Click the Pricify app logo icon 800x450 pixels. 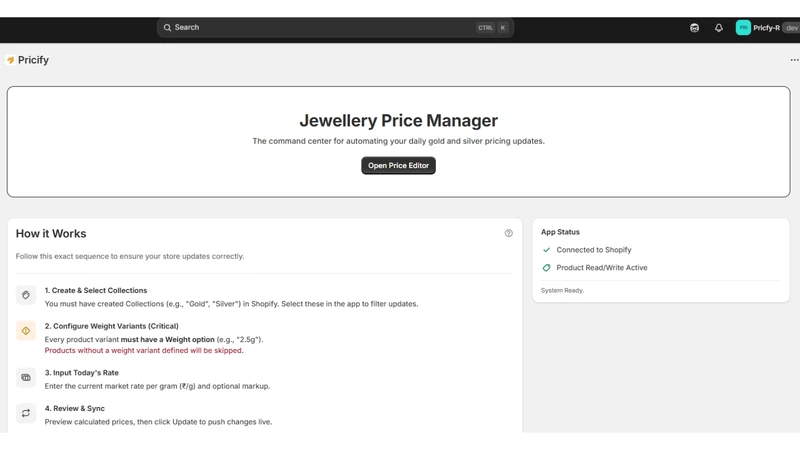[x=10, y=60]
